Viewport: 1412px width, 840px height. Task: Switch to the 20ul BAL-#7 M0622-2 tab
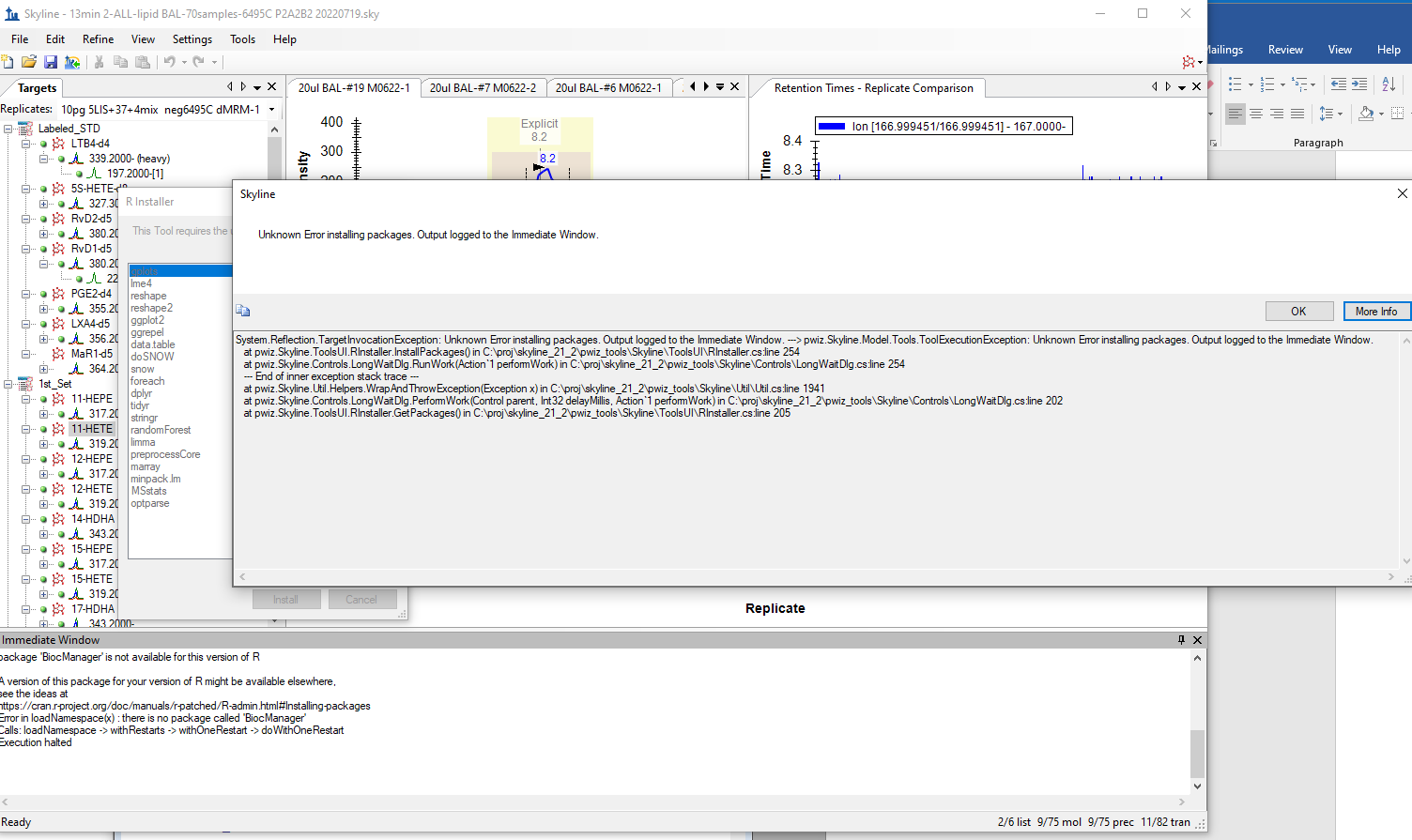tap(483, 88)
